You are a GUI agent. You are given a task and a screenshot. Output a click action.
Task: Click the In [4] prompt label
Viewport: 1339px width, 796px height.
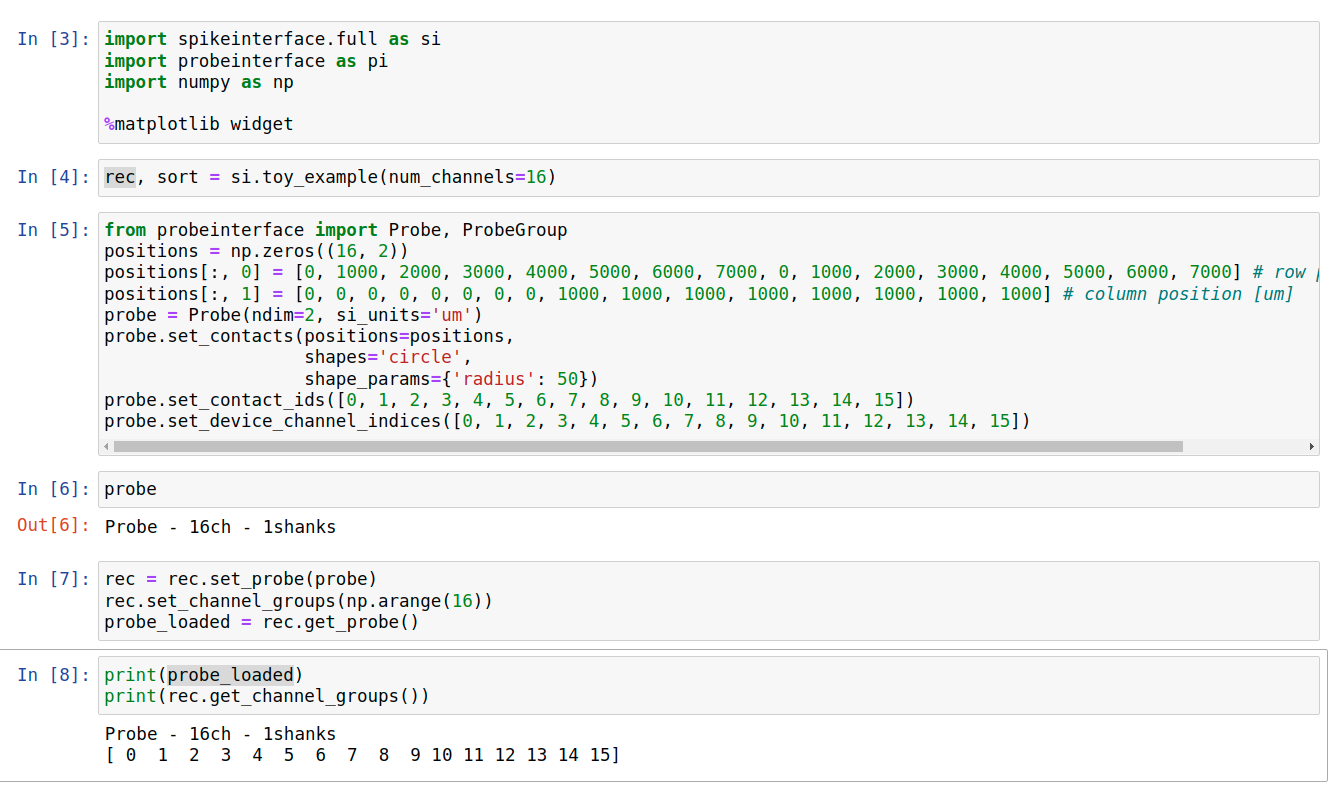tap(54, 177)
